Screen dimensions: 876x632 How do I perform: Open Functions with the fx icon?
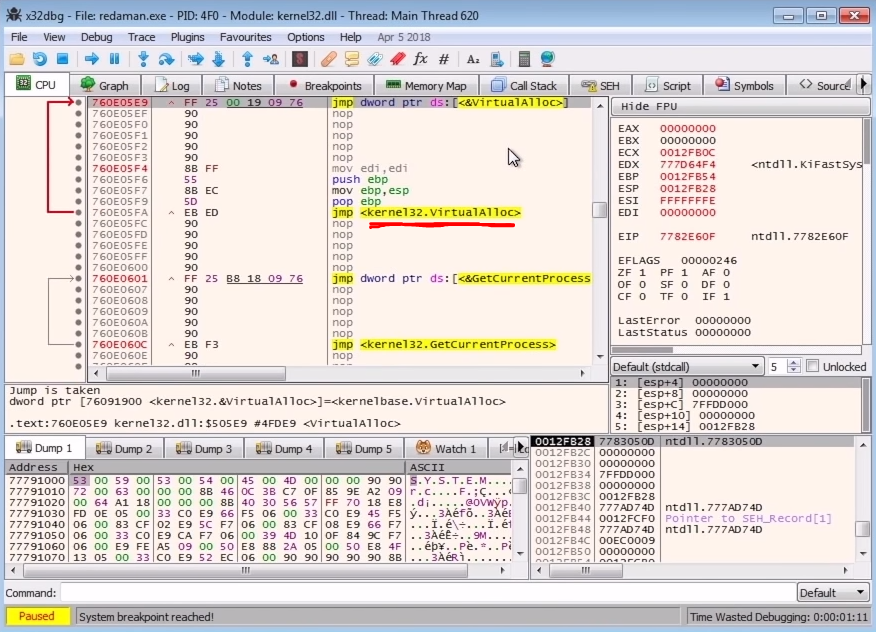pyautogui.click(x=421, y=59)
